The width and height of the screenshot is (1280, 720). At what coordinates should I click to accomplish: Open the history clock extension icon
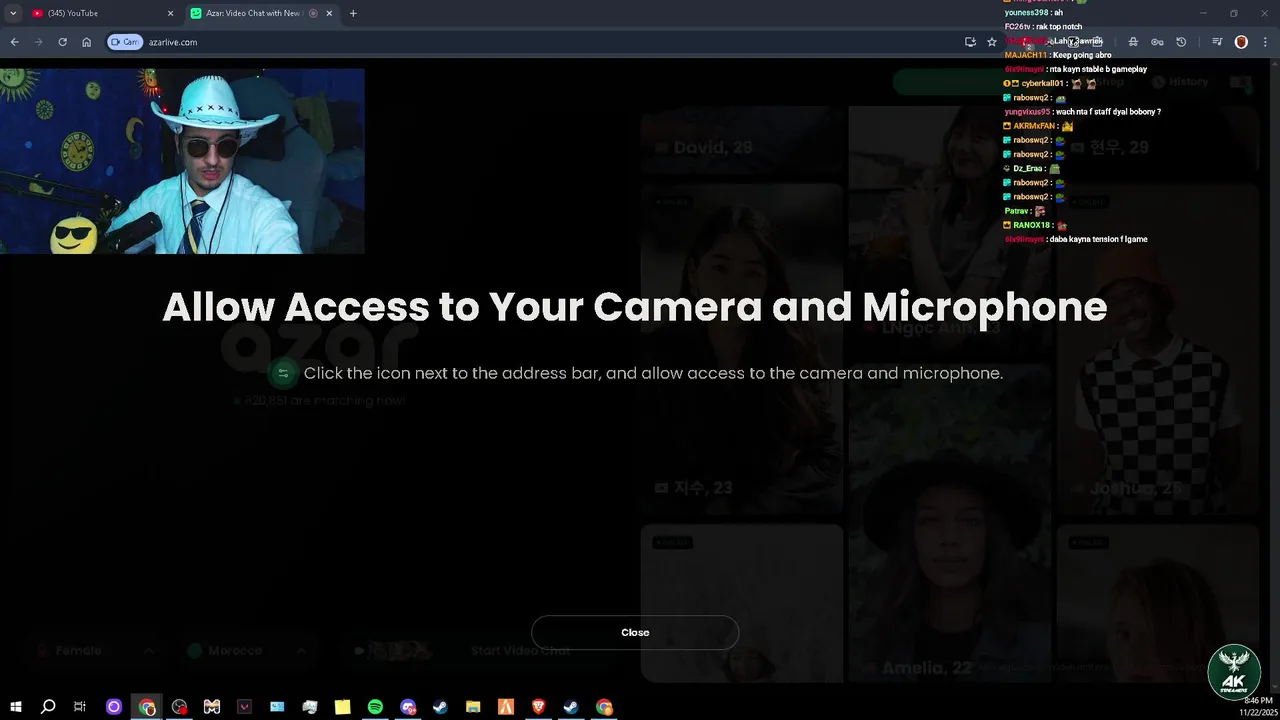pyautogui.click(x=1181, y=42)
